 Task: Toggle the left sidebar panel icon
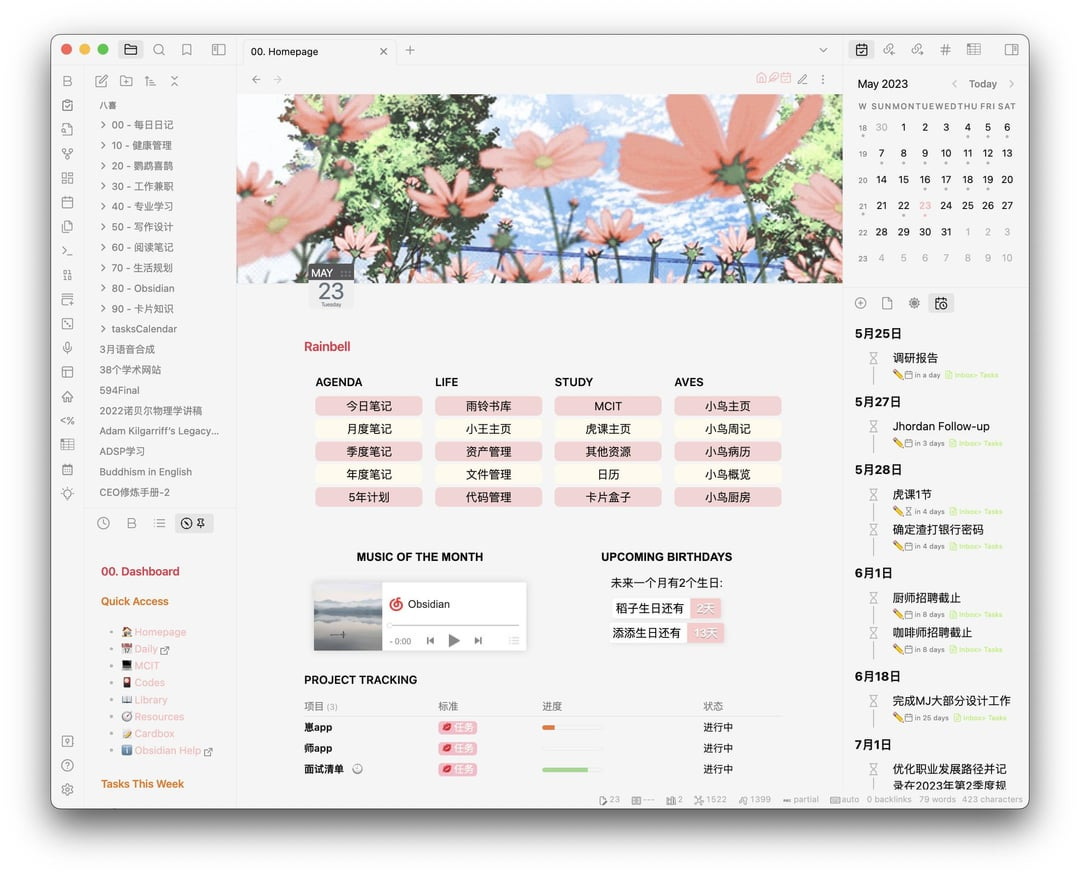pyautogui.click(x=218, y=50)
